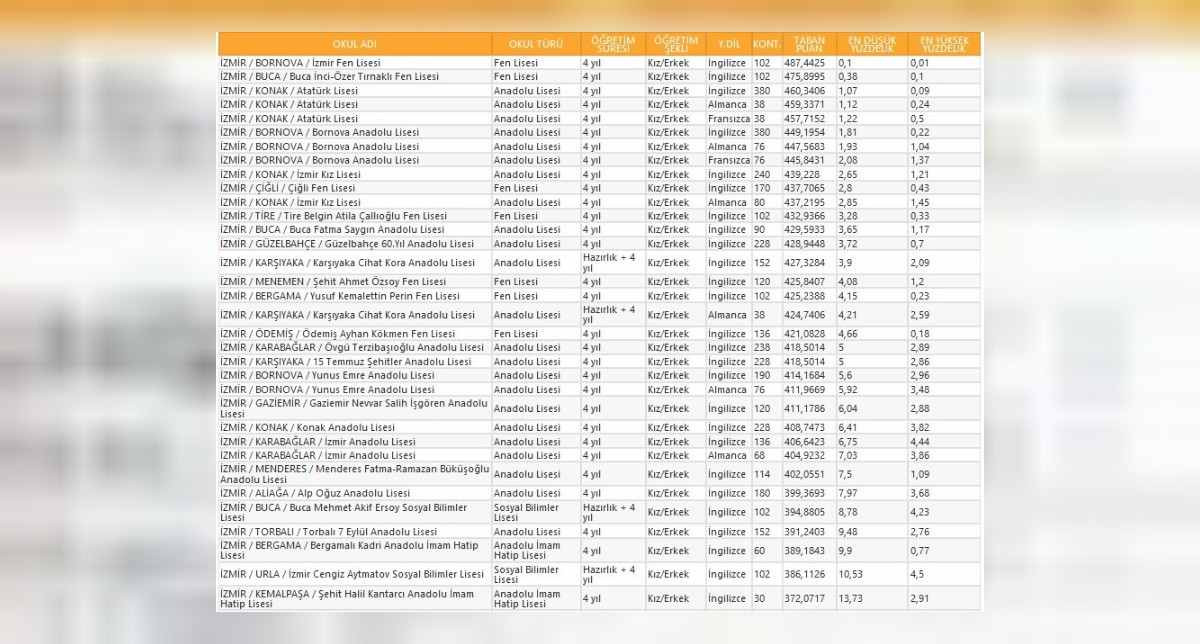1200x644 pixels.
Task: Select the base score 447,5683
Action: [x=804, y=147]
